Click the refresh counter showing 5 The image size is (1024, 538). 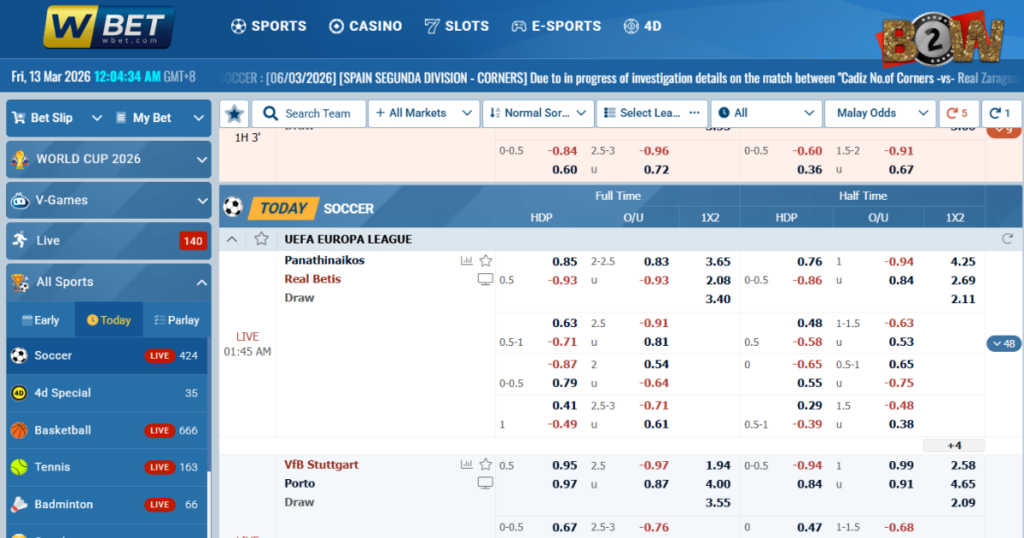(x=958, y=113)
